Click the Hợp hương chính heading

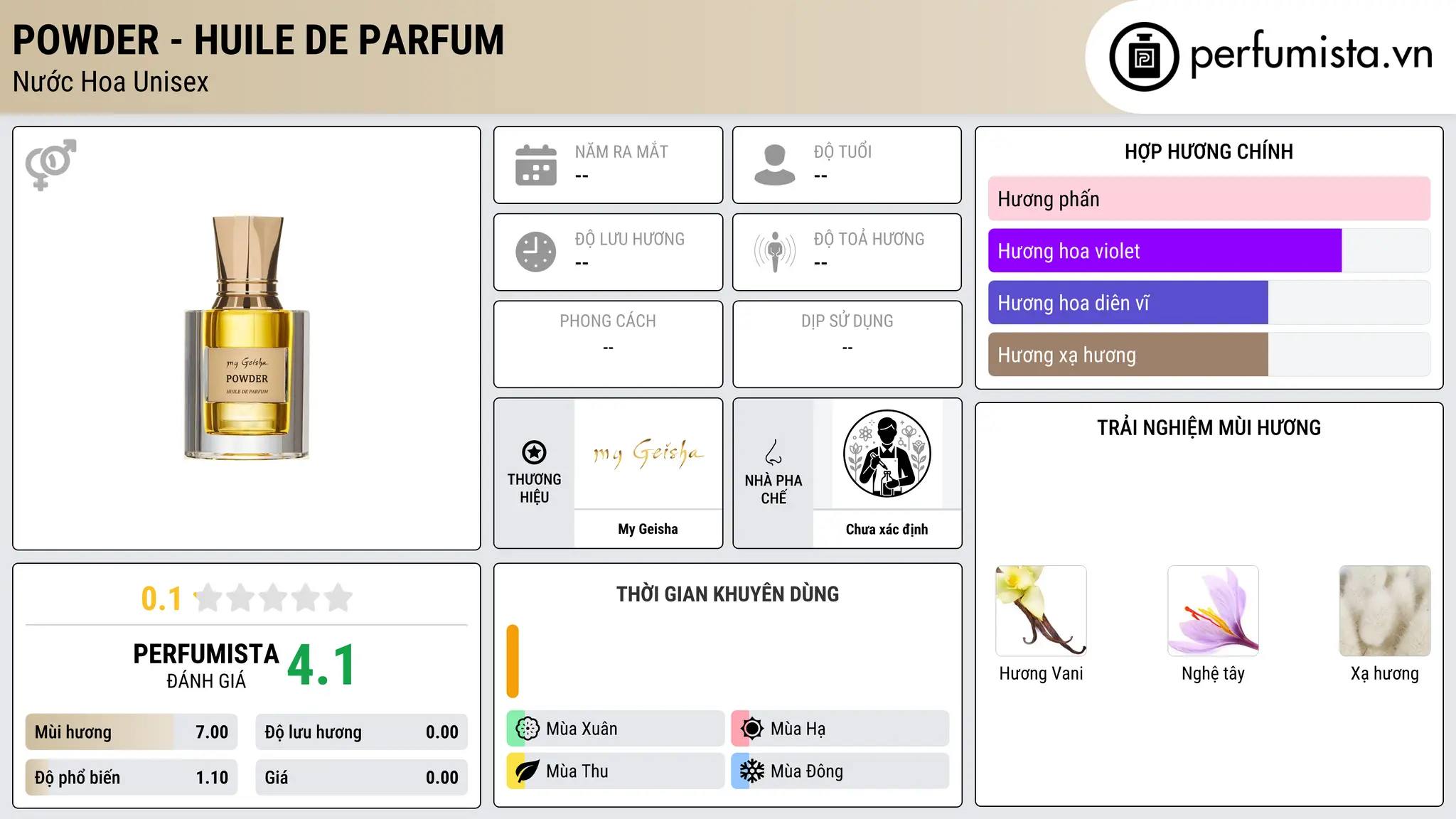click(1209, 151)
